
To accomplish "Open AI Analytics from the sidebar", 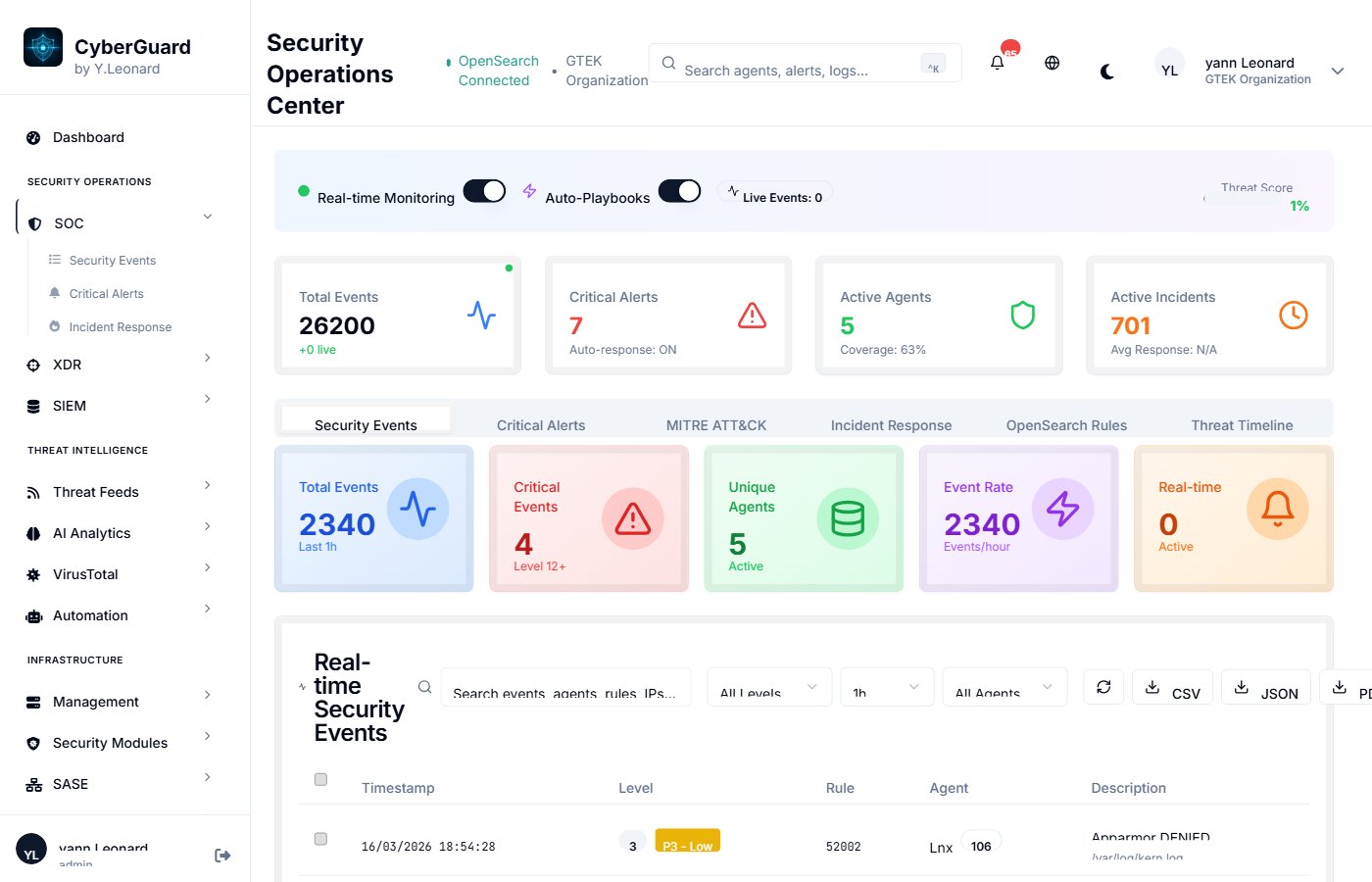I will pyautogui.click(x=93, y=533).
